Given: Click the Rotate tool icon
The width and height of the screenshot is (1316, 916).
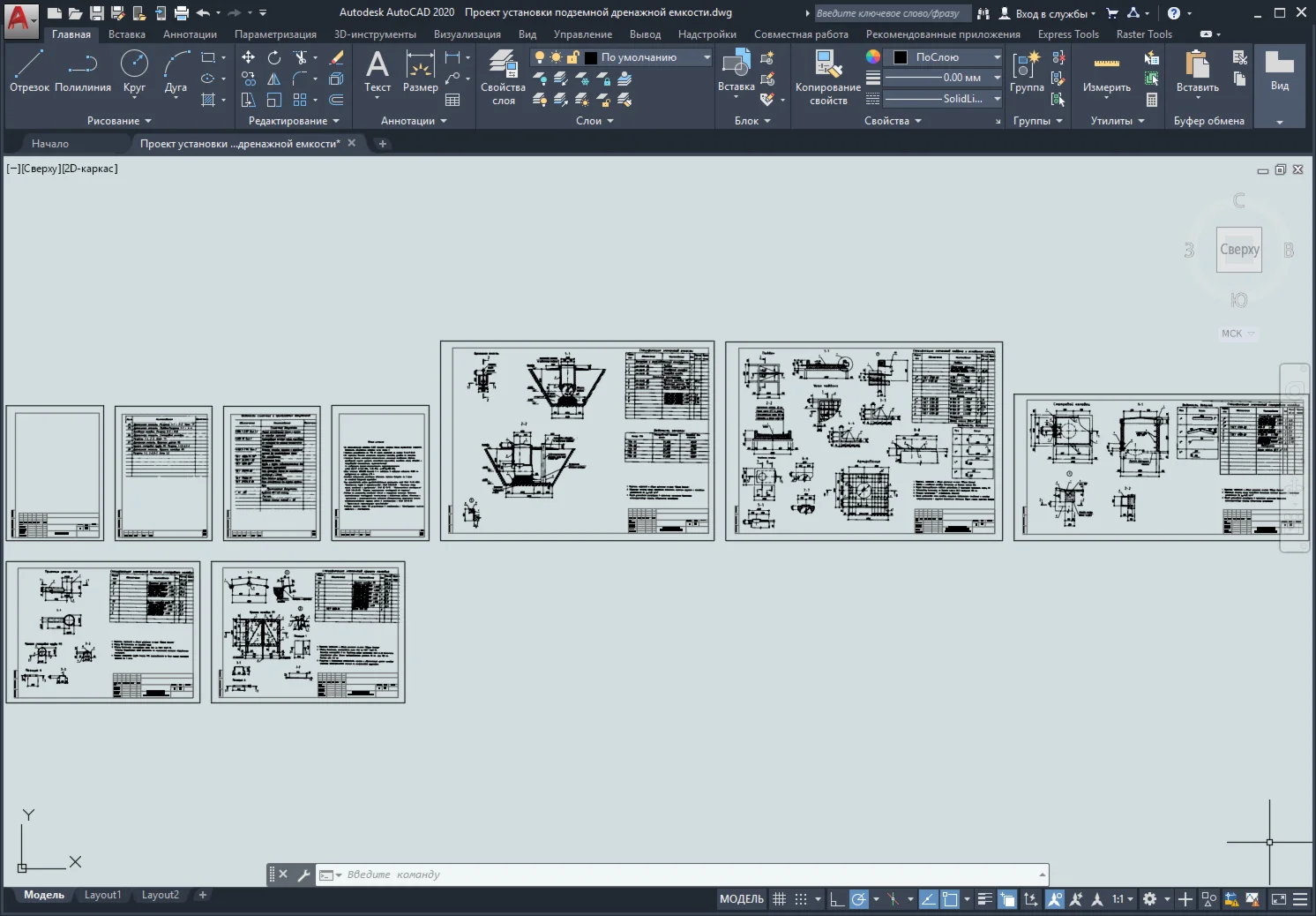Looking at the screenshot, I should 274,57.
